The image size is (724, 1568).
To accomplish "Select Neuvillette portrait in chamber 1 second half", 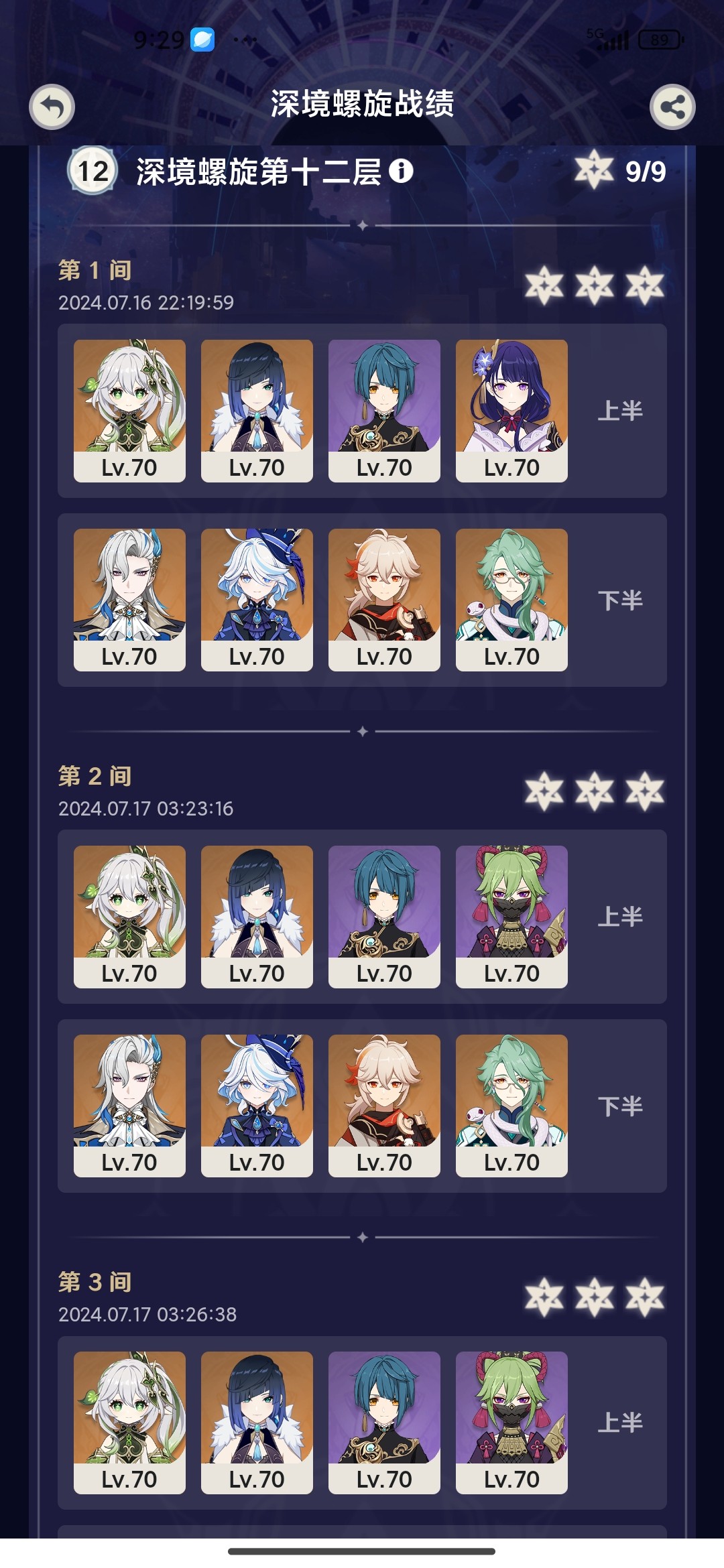I will pyautogui.click(x=129, y=600).
